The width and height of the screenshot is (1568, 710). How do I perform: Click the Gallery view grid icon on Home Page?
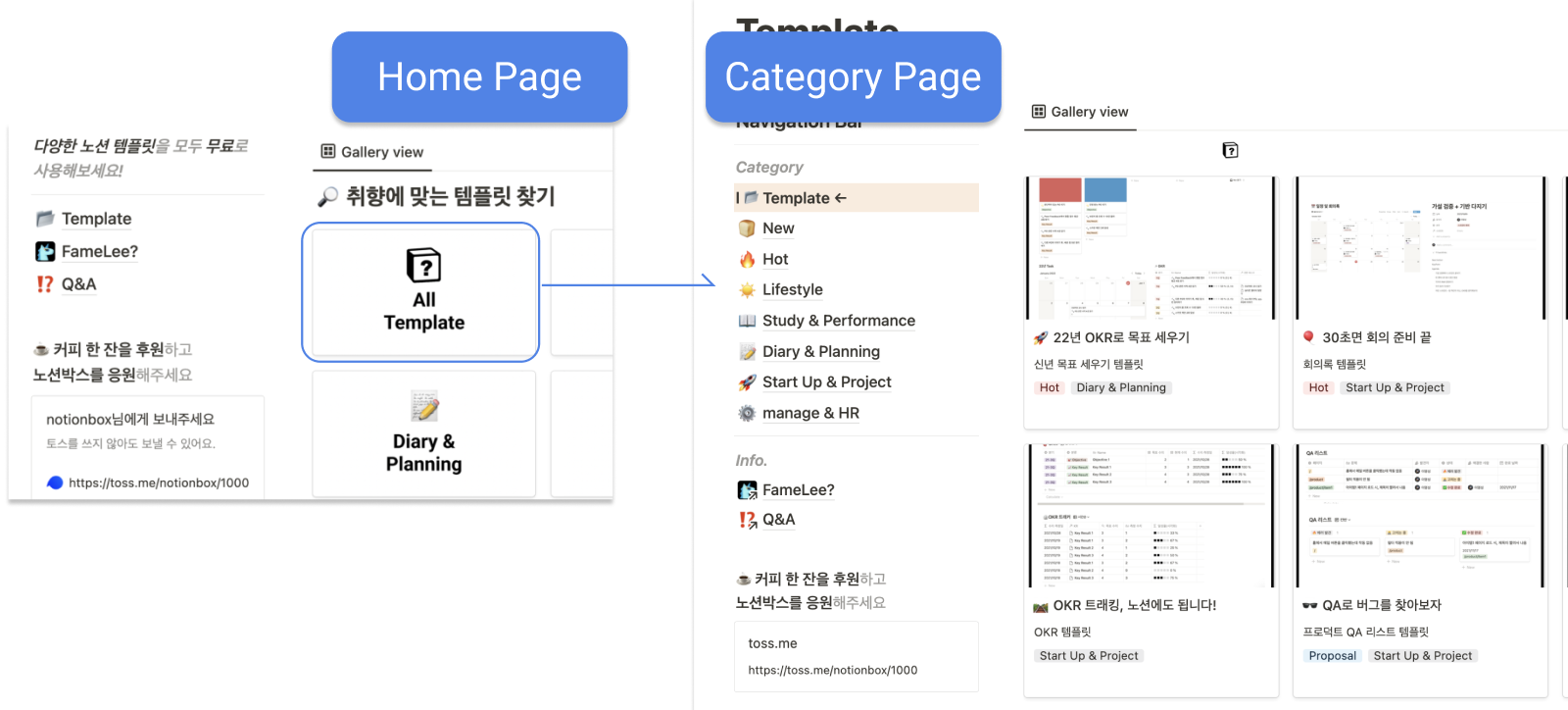(328, 152)
